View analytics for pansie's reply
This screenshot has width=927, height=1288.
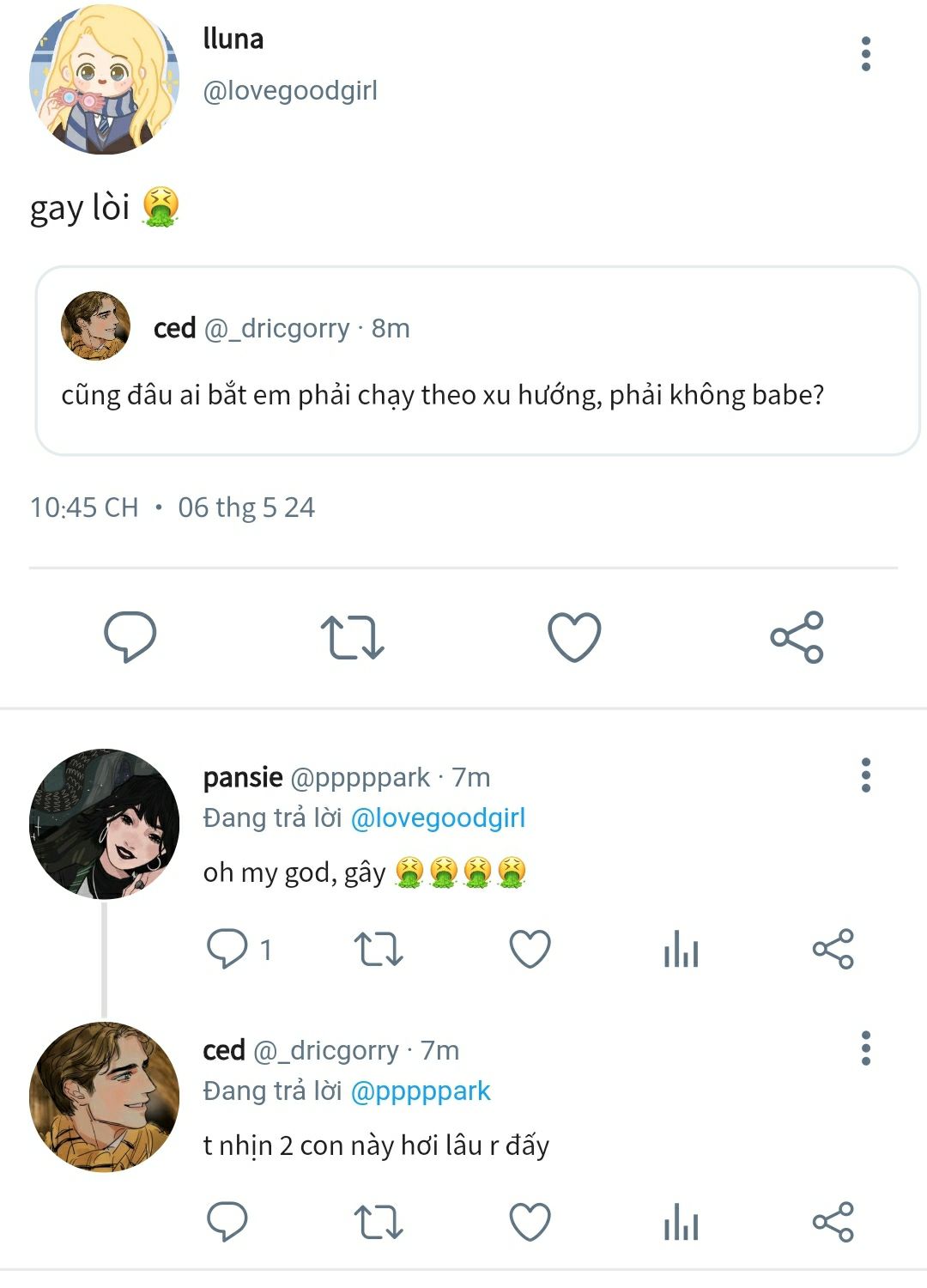click(x=681, y=949)
